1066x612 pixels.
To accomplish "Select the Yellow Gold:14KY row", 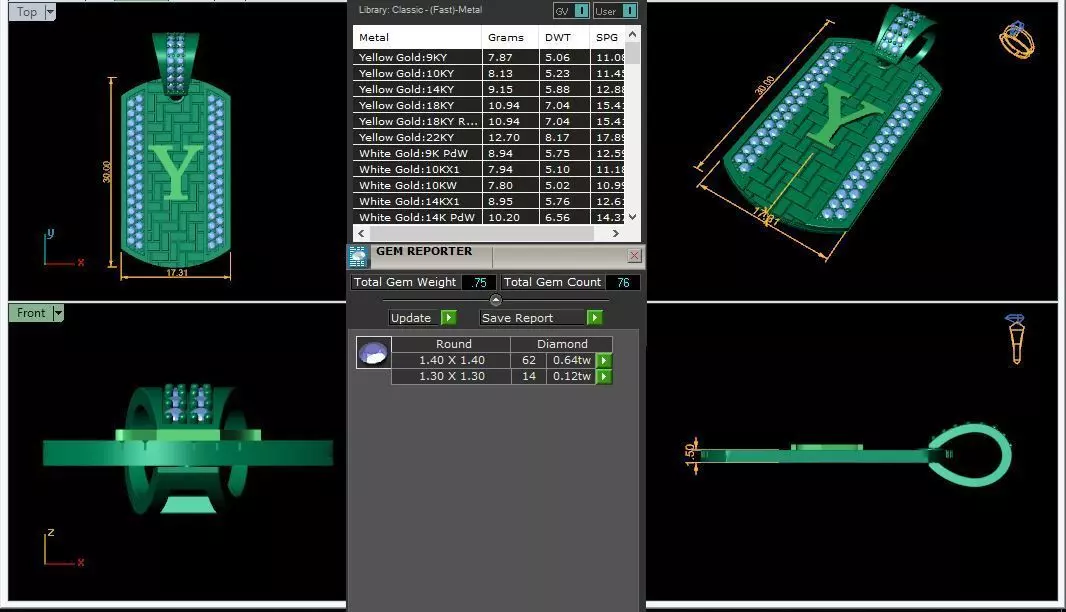I will click(488, 89).
